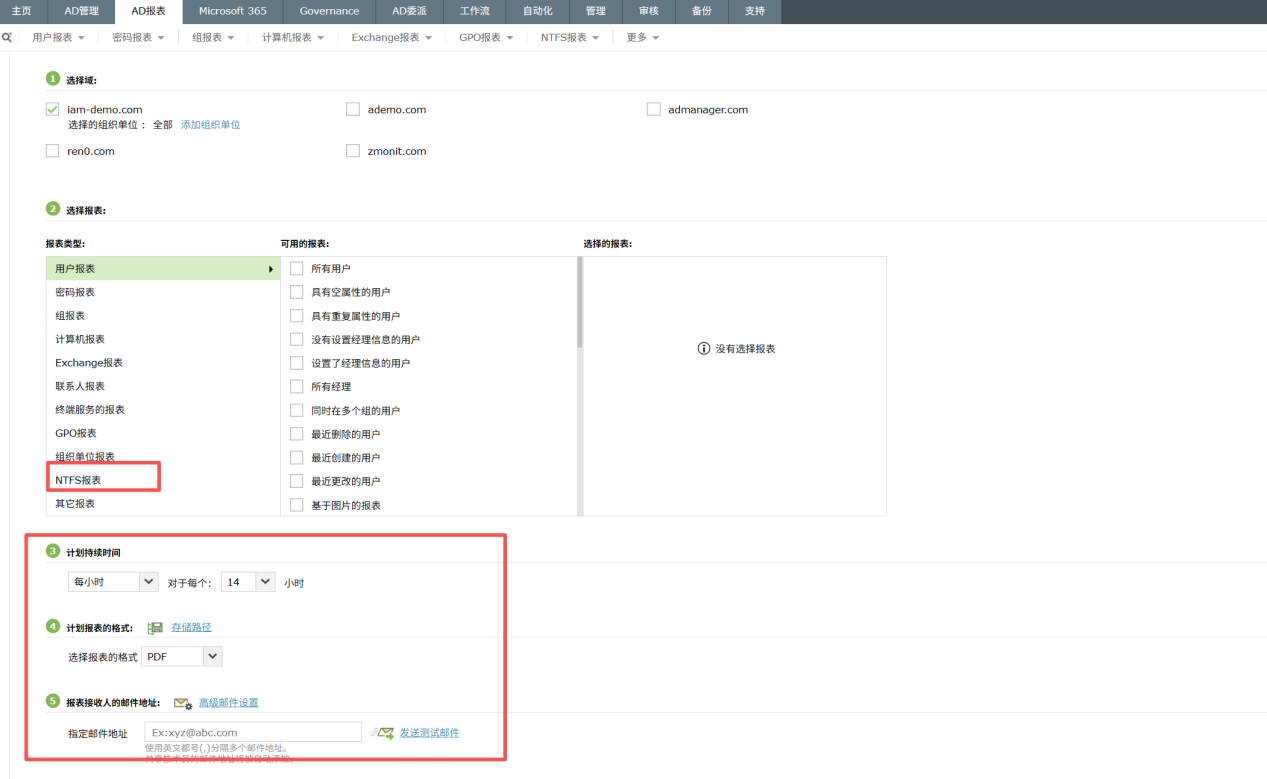
Task: Click the recipient email address input field
Action: 253,732
